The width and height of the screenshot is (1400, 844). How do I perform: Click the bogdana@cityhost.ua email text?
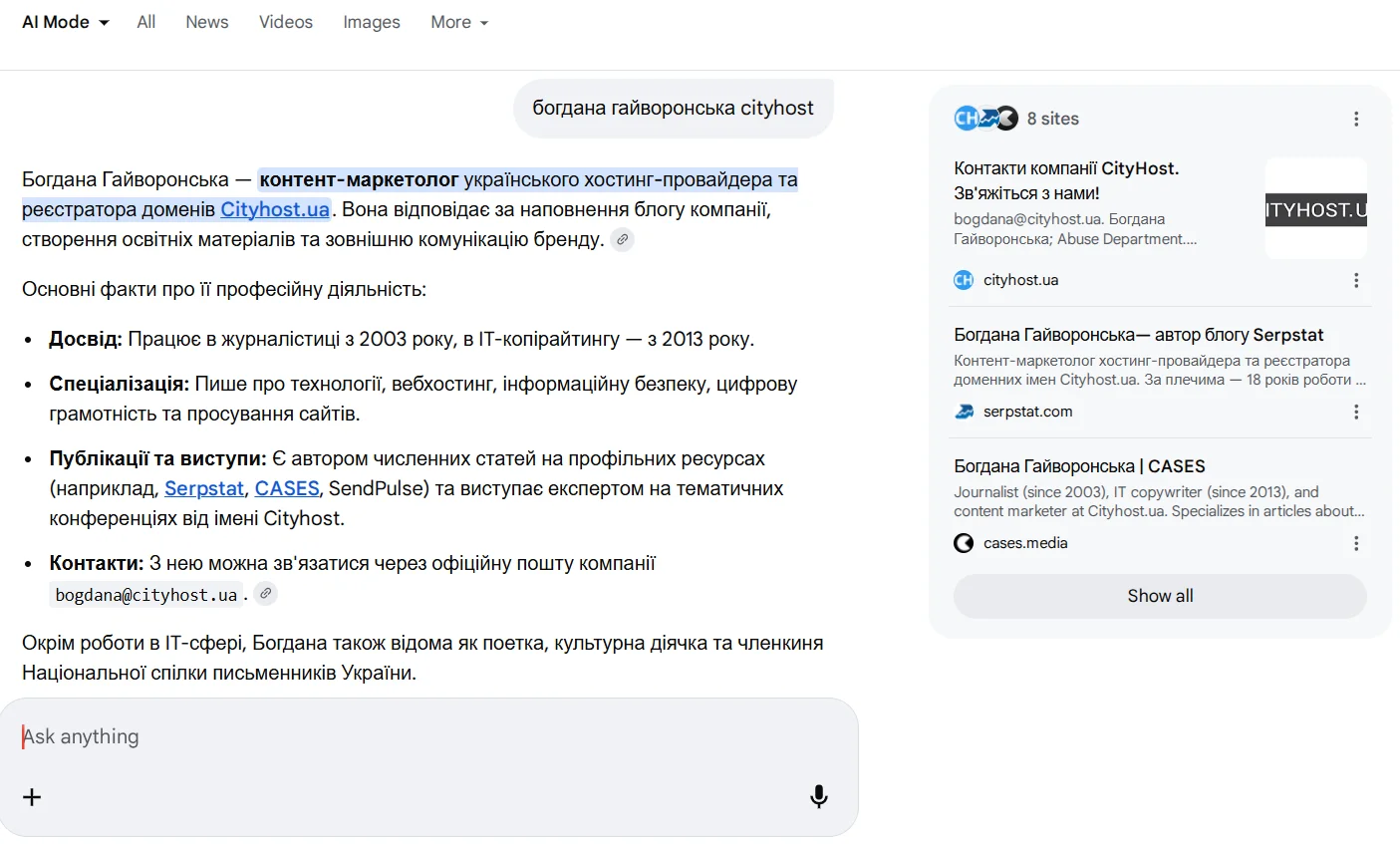(x=146, y=595)
